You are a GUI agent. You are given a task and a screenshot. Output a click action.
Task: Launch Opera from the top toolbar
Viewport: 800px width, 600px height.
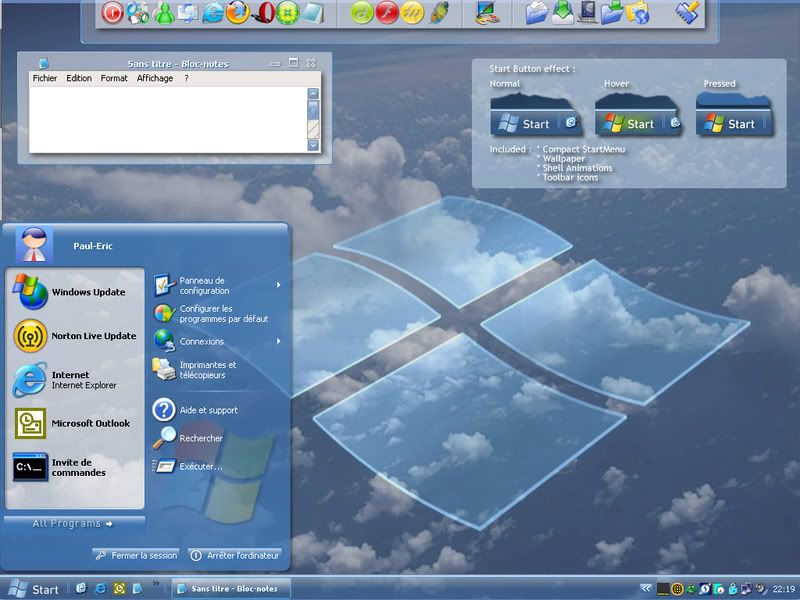(263, 13)
